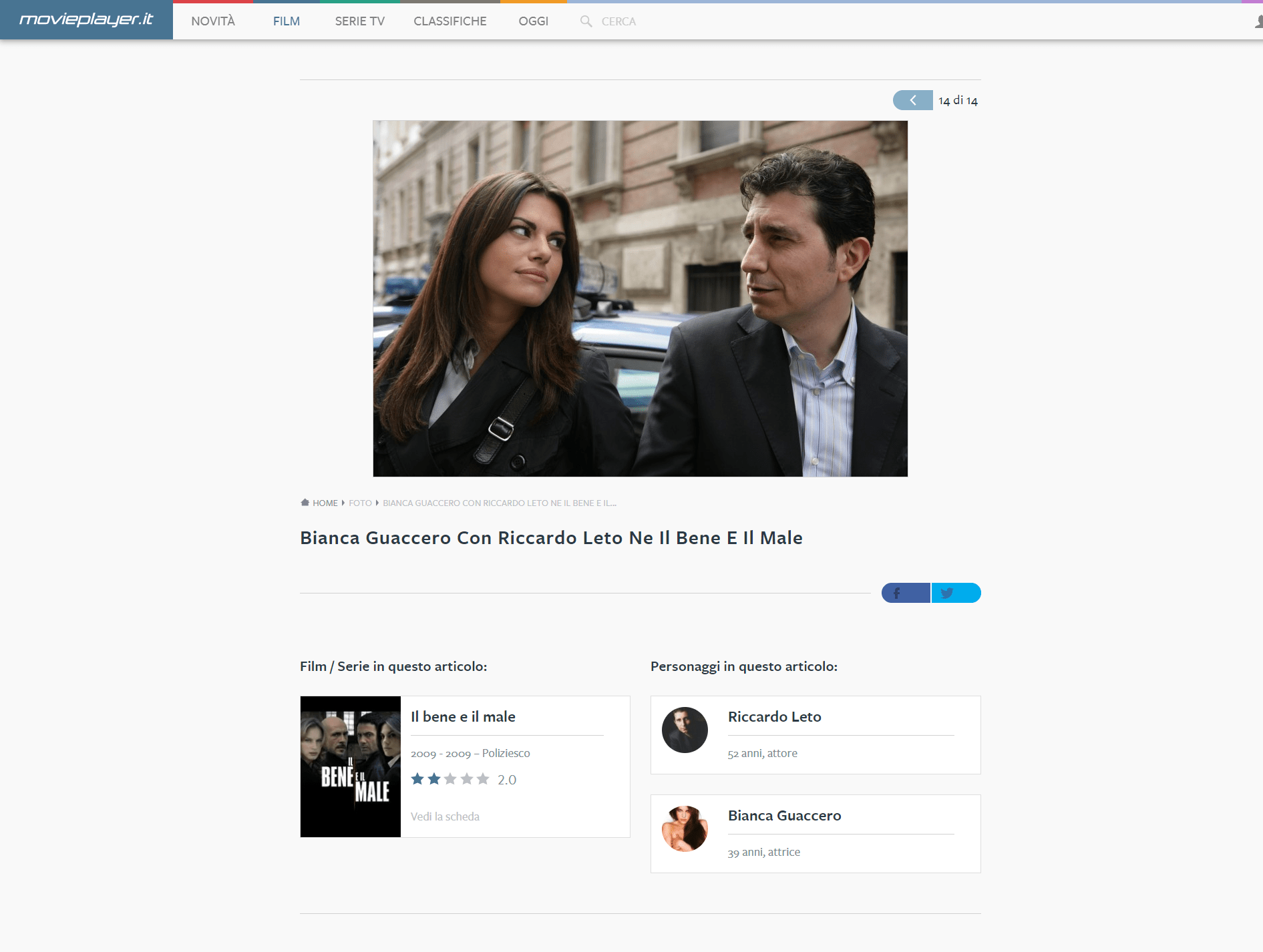Open the CLASSIFICHE menu
Image resolution: width=1263 pixels, height=952 pixels.
pyautogui.click(x=450, y=21)
